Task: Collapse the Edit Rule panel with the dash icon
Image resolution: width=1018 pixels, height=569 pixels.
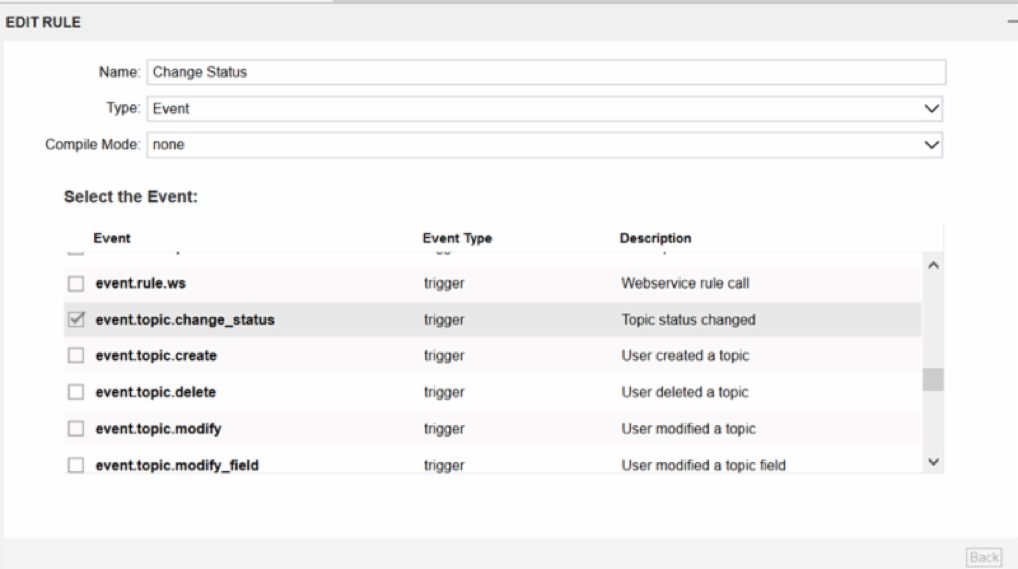Action: click(1012, 21)
